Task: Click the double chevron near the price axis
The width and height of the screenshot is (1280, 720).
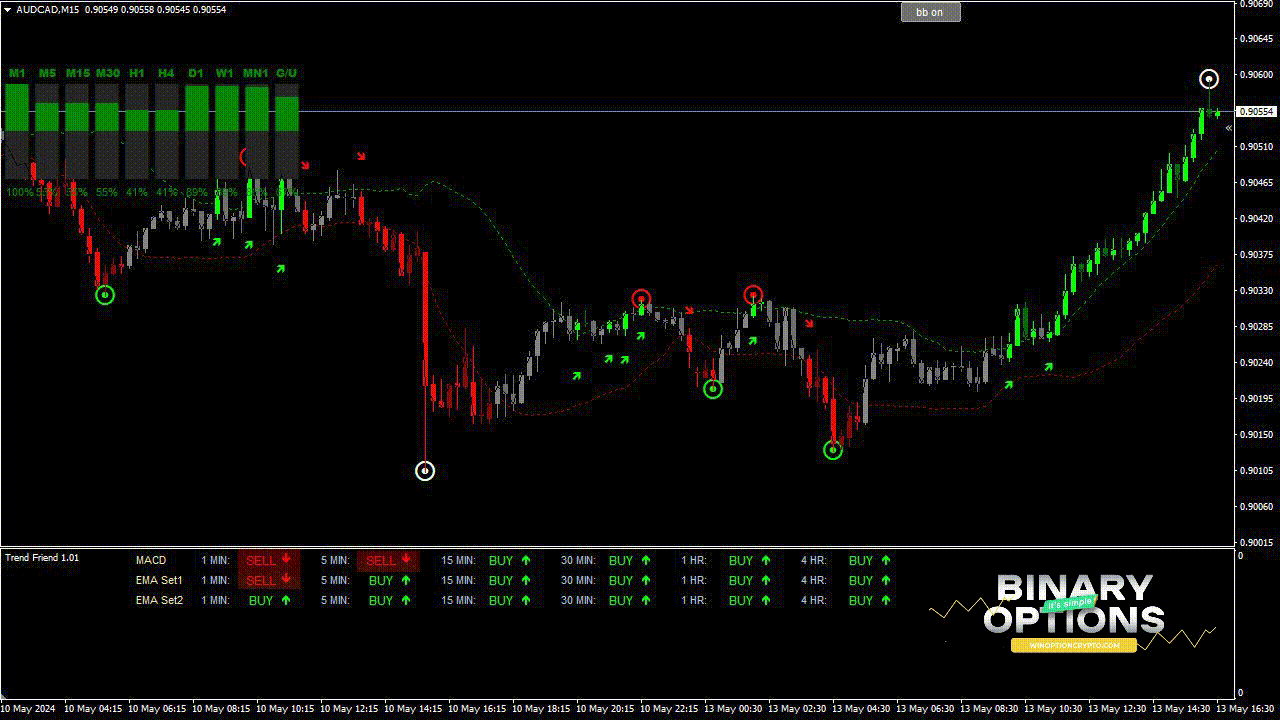Action: (x=1229, y=128)
